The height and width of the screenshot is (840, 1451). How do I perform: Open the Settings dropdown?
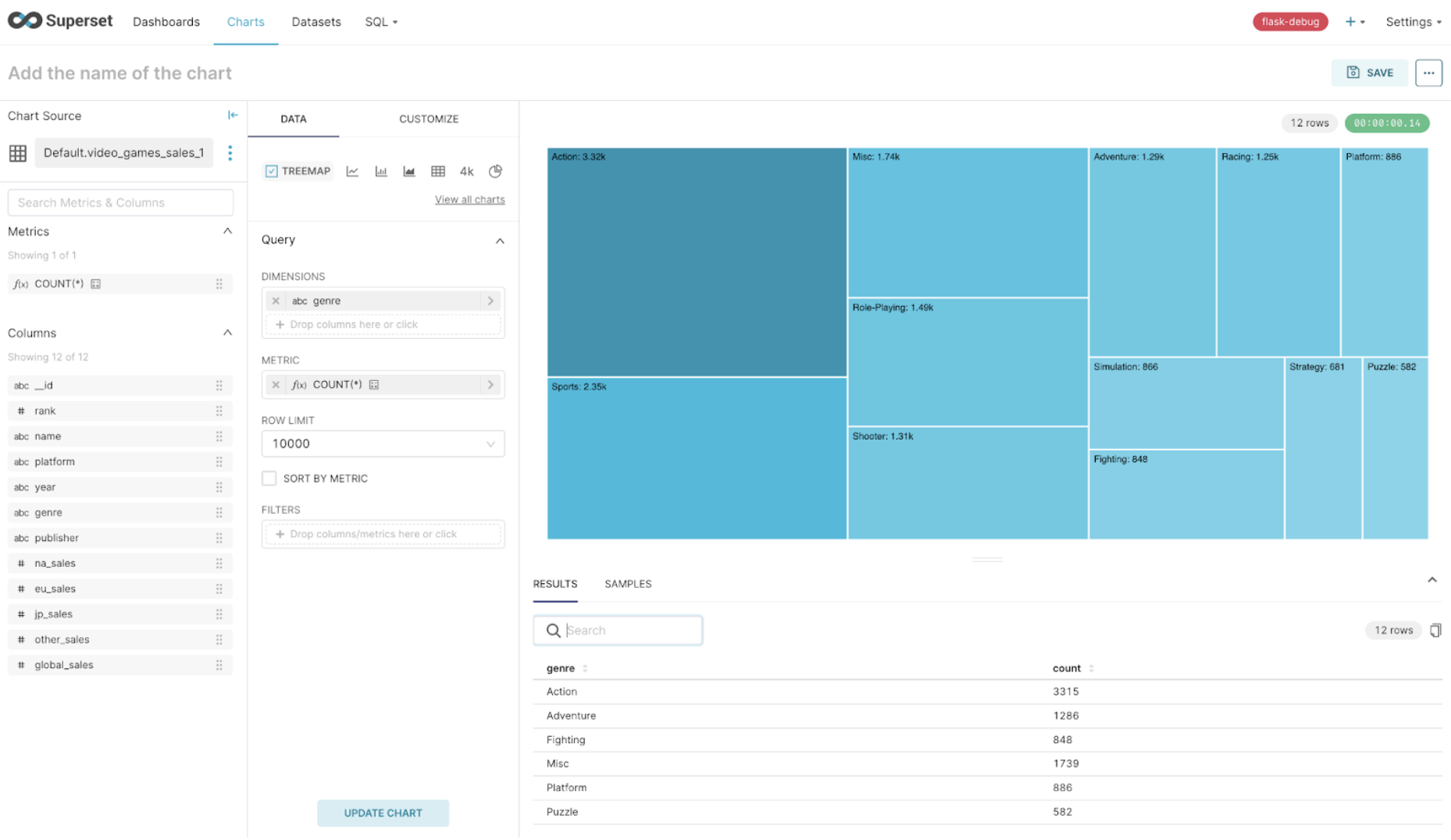tap(1414, 22)
